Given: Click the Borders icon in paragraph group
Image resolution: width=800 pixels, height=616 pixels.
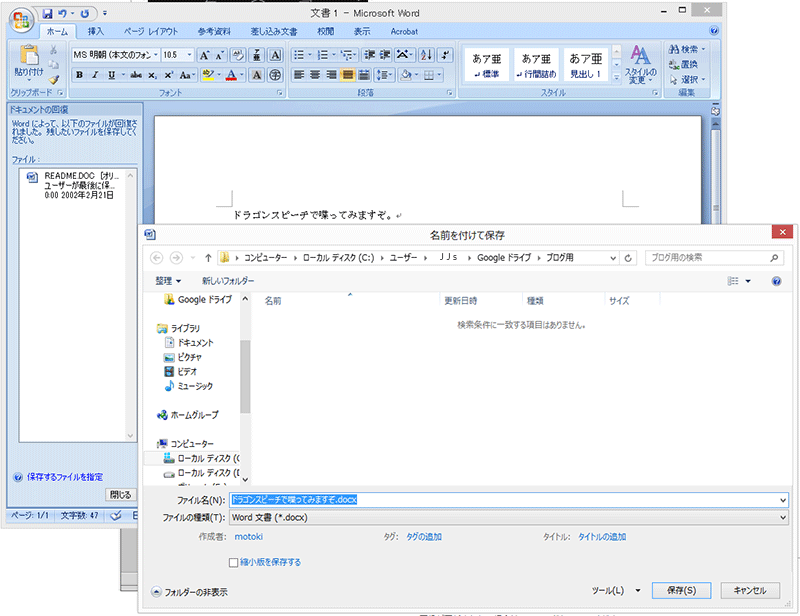Looking at the screenshot, I should tap(429, 75).
